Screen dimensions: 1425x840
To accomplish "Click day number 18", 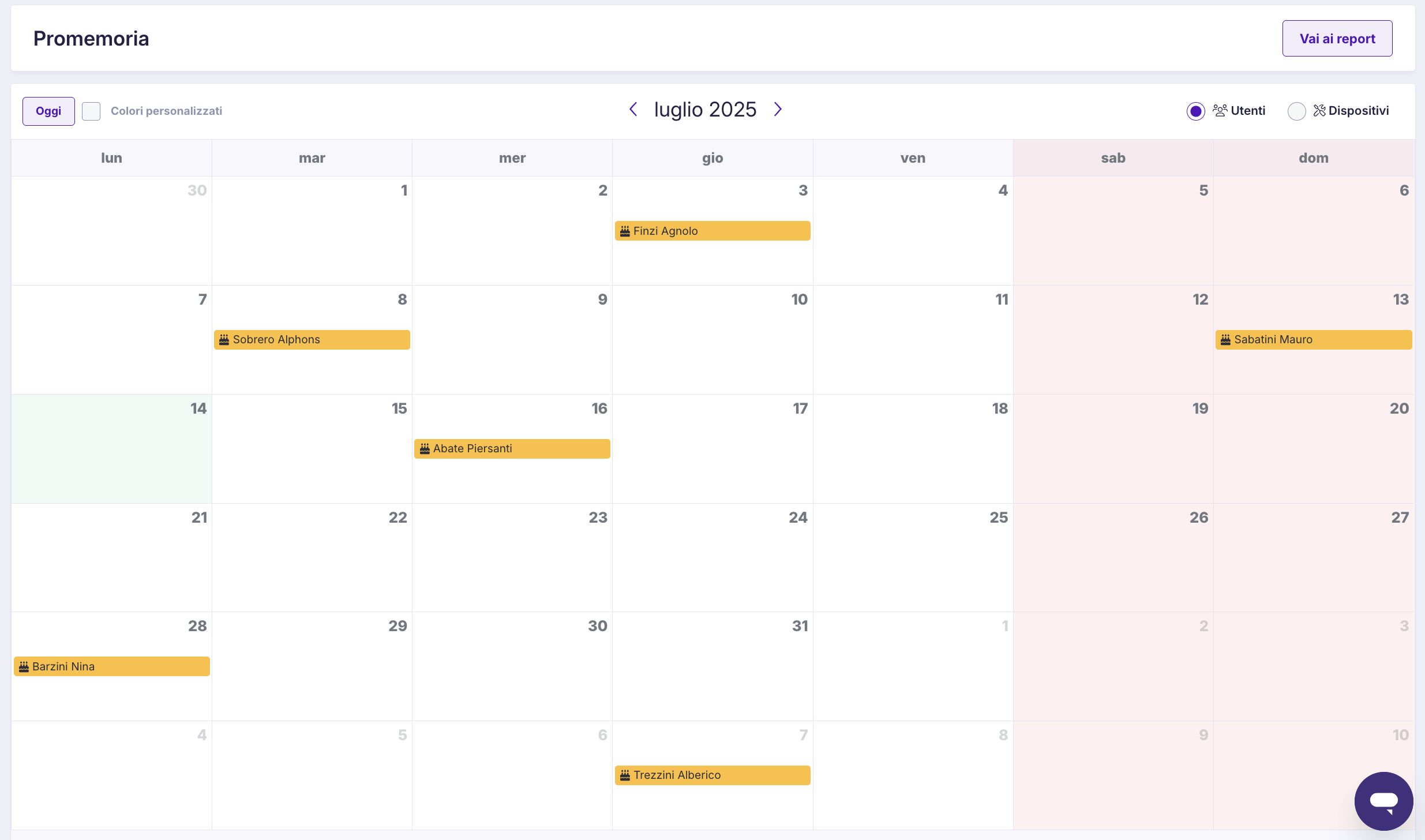I will coord(1000,408).
